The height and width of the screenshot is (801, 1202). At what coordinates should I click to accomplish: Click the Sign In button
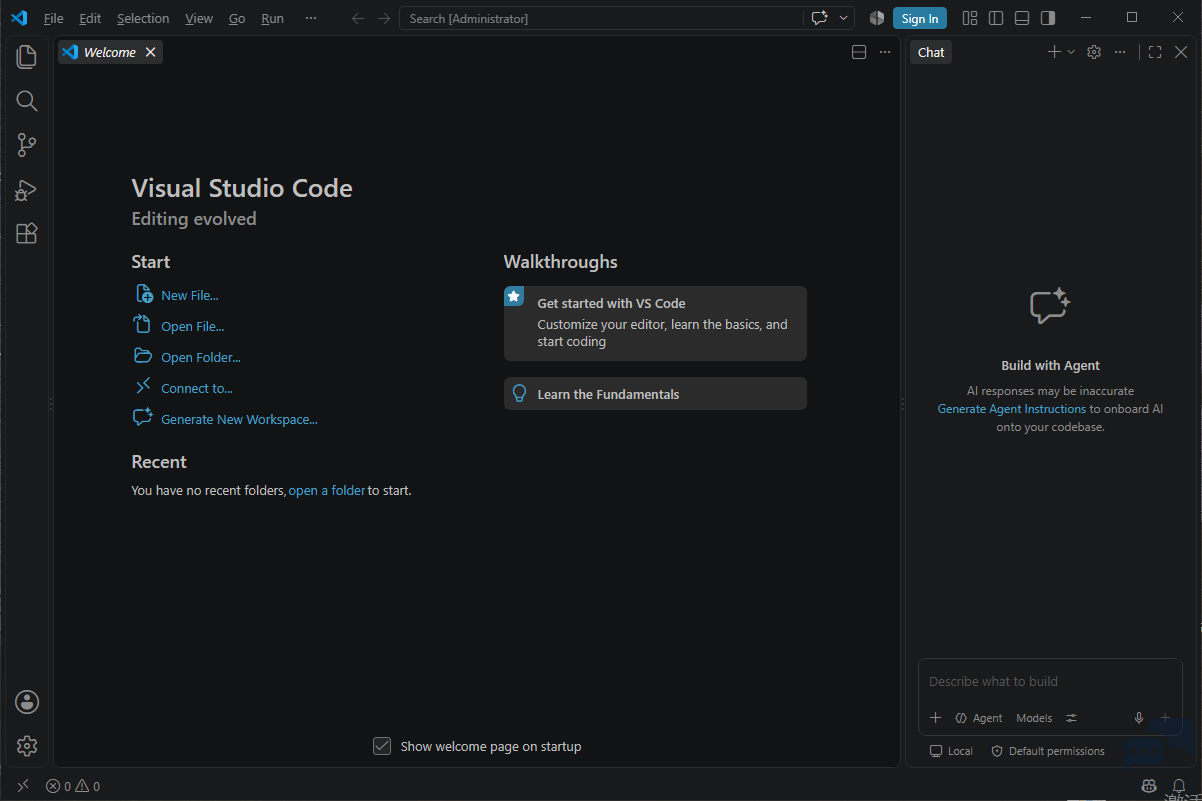tap(920, 18)
